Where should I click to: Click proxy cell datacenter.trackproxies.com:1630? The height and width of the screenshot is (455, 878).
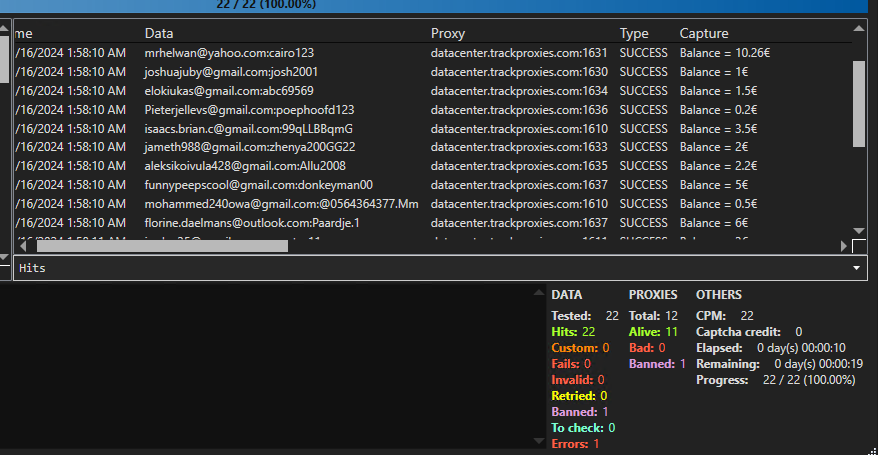[x=519, y=72]
